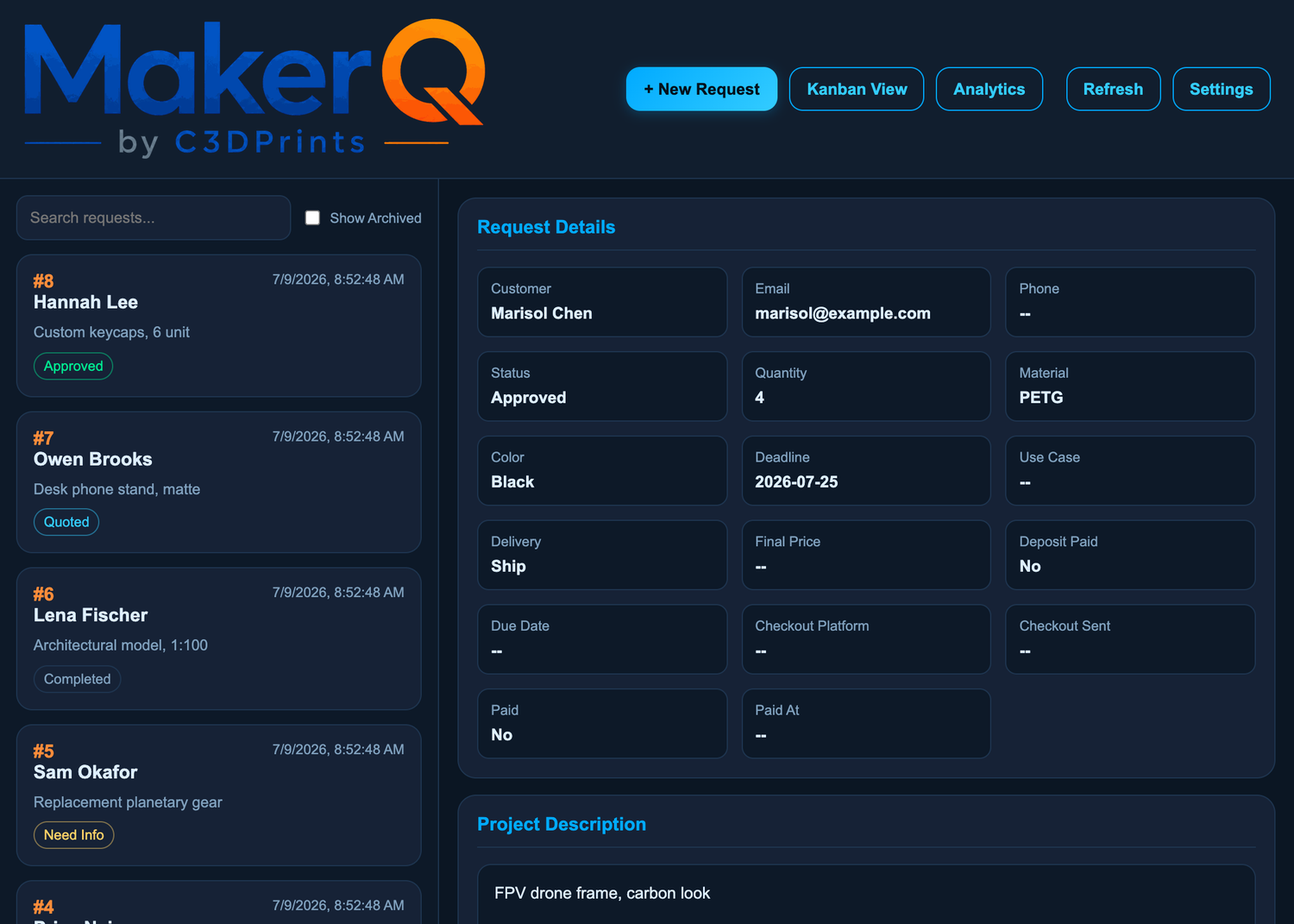Viewport: 1294px width, 924px height.
Task: Click the Due Date field card
Action: pyautogui.click(x=602, y=639)
